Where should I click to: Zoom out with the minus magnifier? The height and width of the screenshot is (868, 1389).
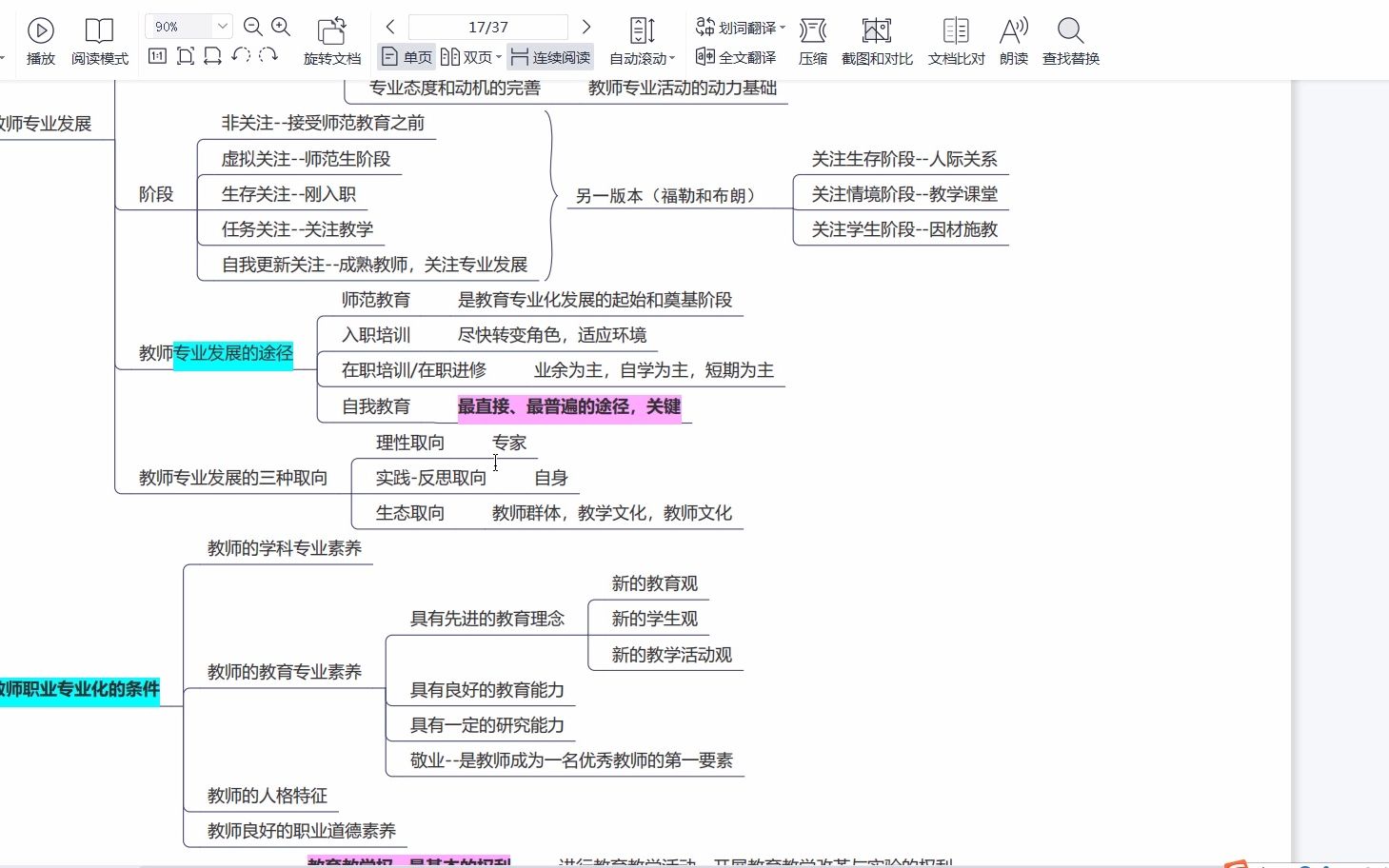point(252,27)
